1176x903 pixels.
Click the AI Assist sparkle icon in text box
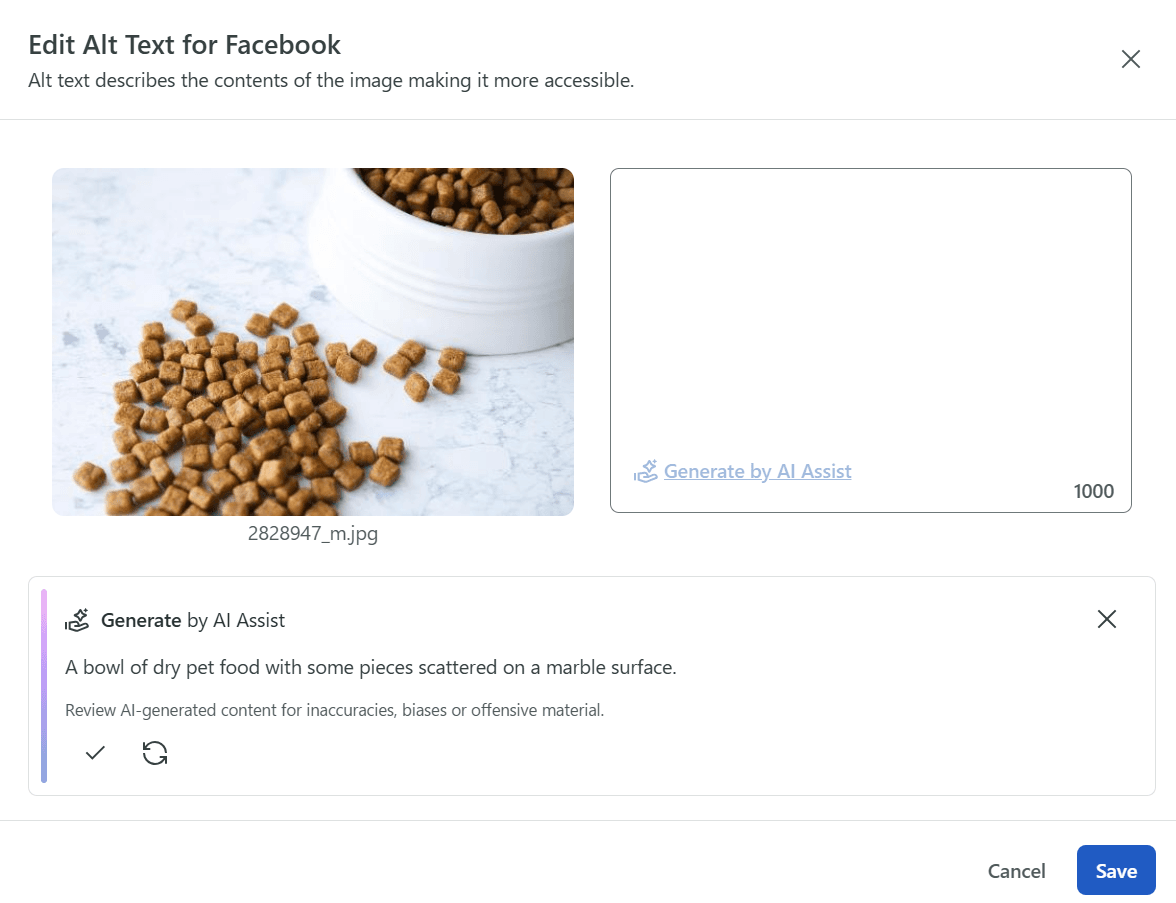pos(646,471)
